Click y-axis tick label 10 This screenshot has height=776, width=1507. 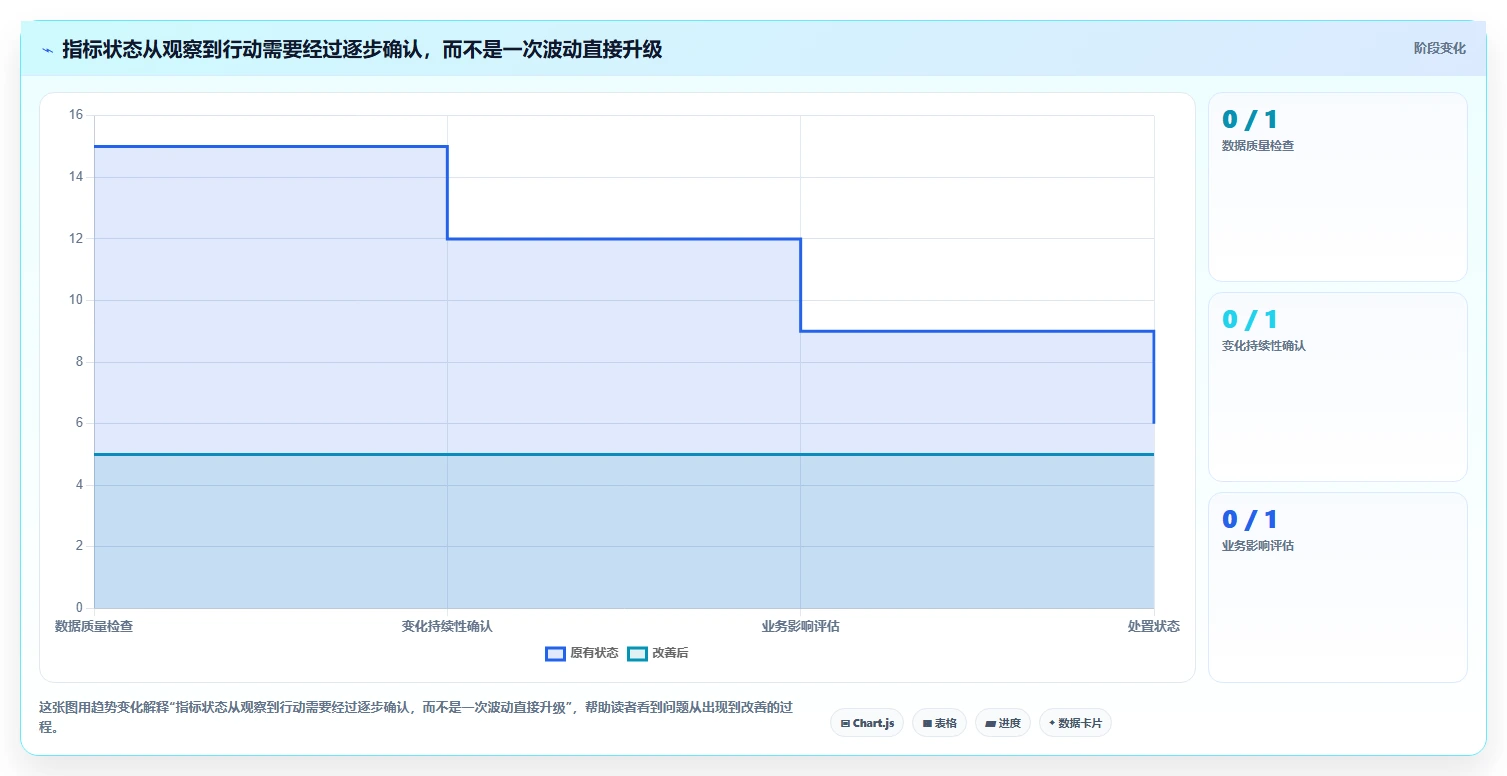(76, 300)
